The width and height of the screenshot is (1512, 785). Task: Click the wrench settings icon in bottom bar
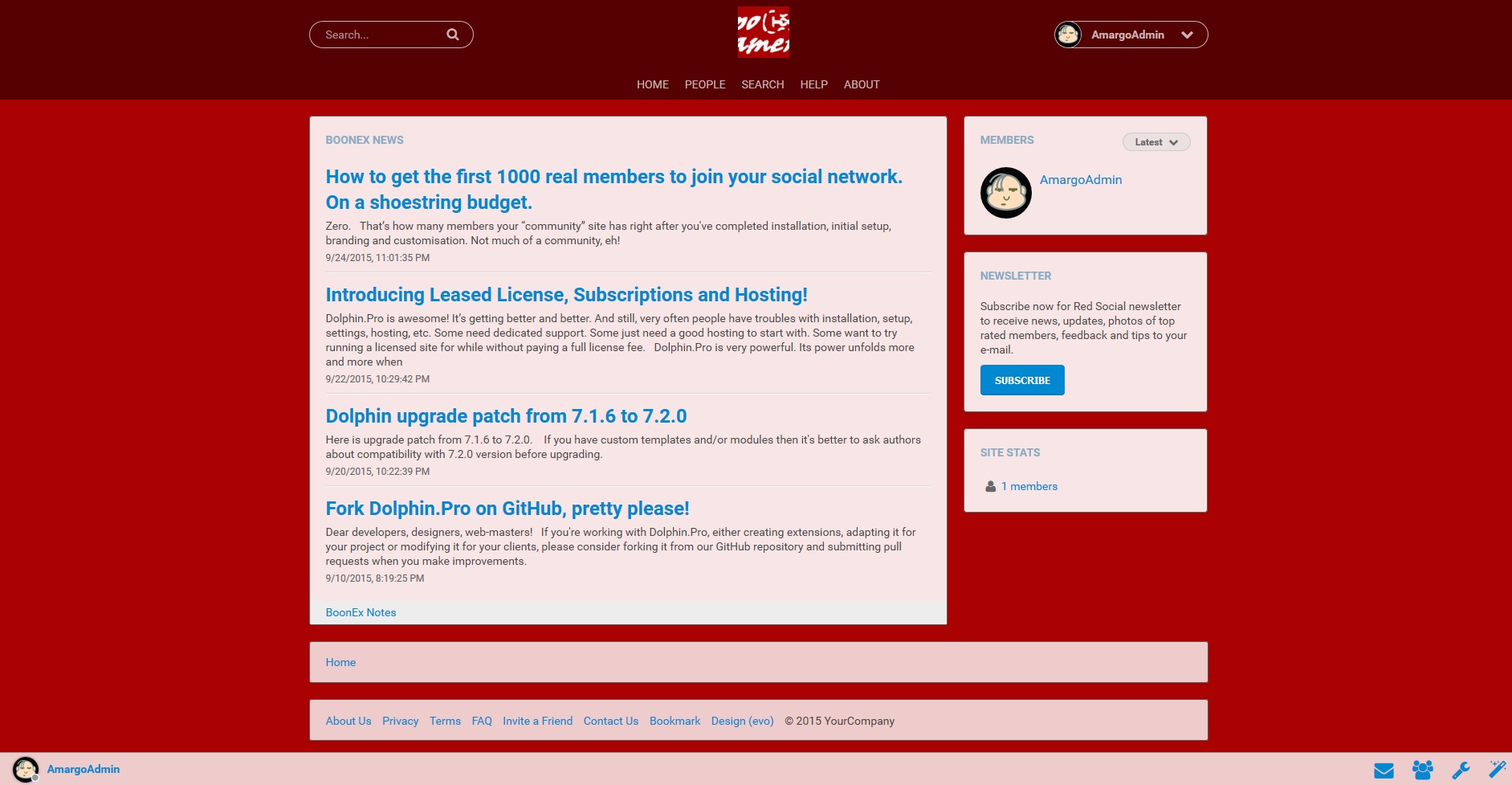pos(1461,771)
